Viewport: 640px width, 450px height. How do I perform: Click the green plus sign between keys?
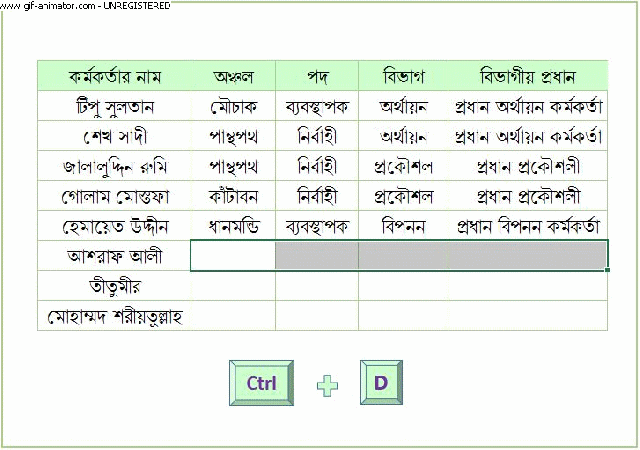(x=327, y=384)
